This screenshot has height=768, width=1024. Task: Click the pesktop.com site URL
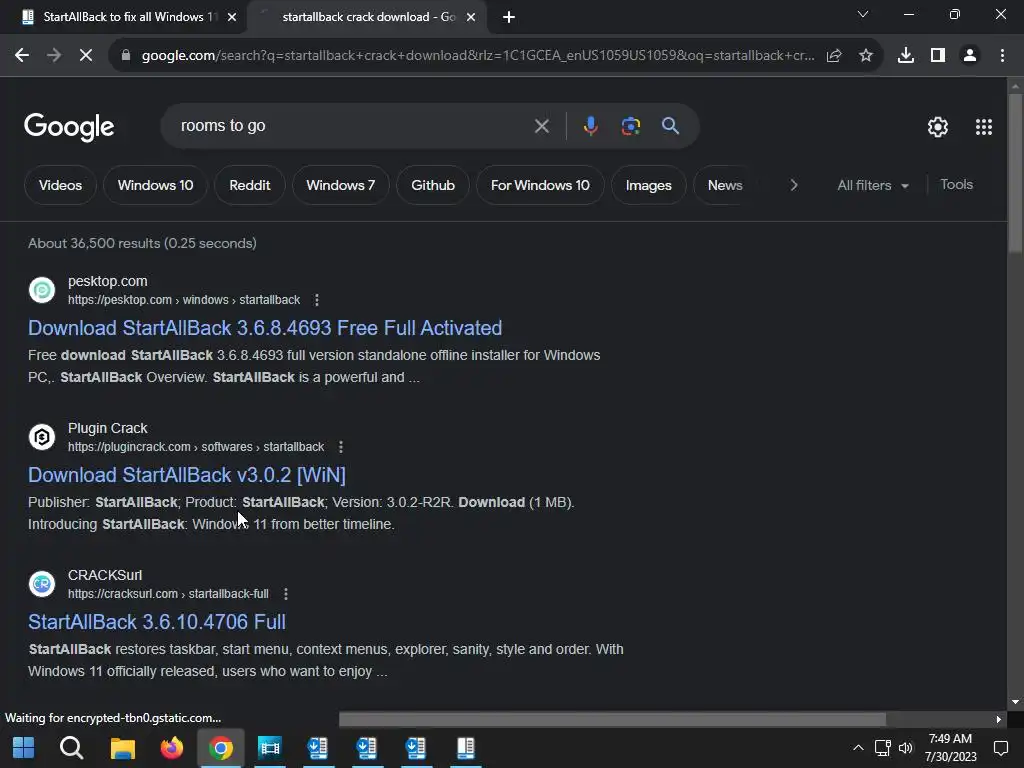pos(184,300)
